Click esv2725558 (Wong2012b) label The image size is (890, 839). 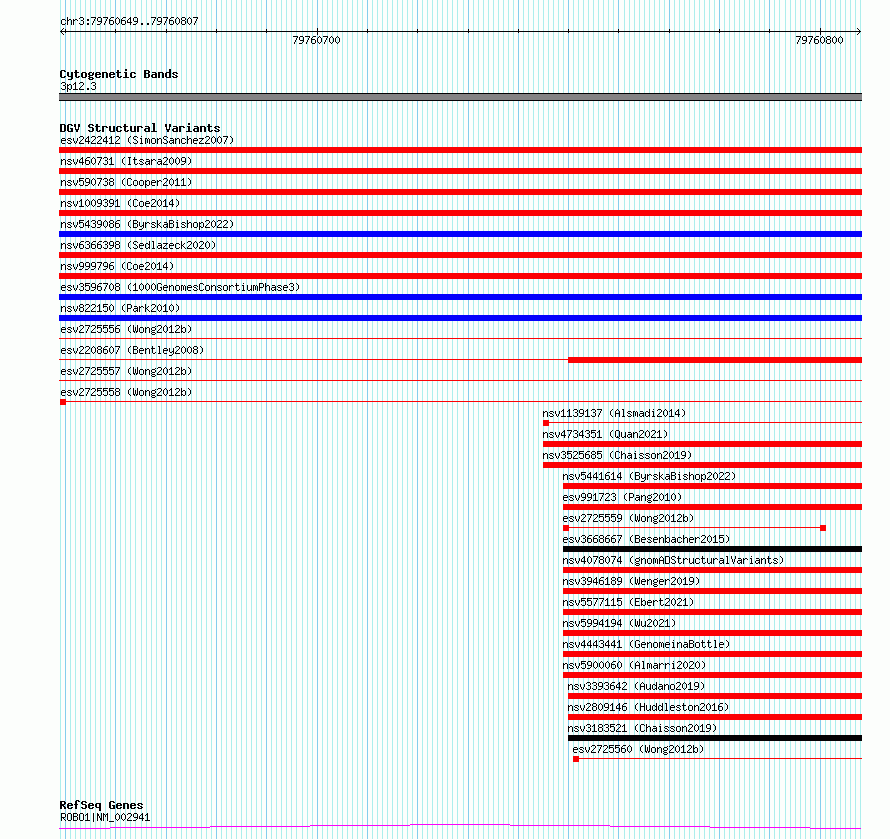126,392
